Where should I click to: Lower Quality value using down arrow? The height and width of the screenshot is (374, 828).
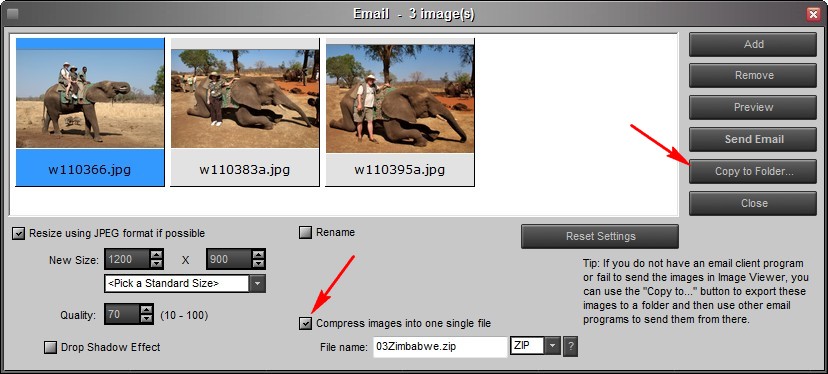pos(146,319)
